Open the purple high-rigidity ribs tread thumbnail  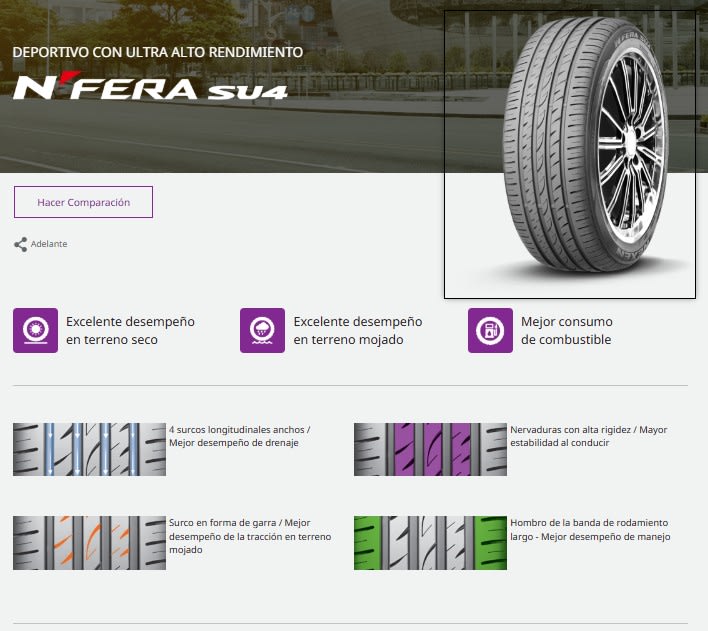[x=430, y=449]
